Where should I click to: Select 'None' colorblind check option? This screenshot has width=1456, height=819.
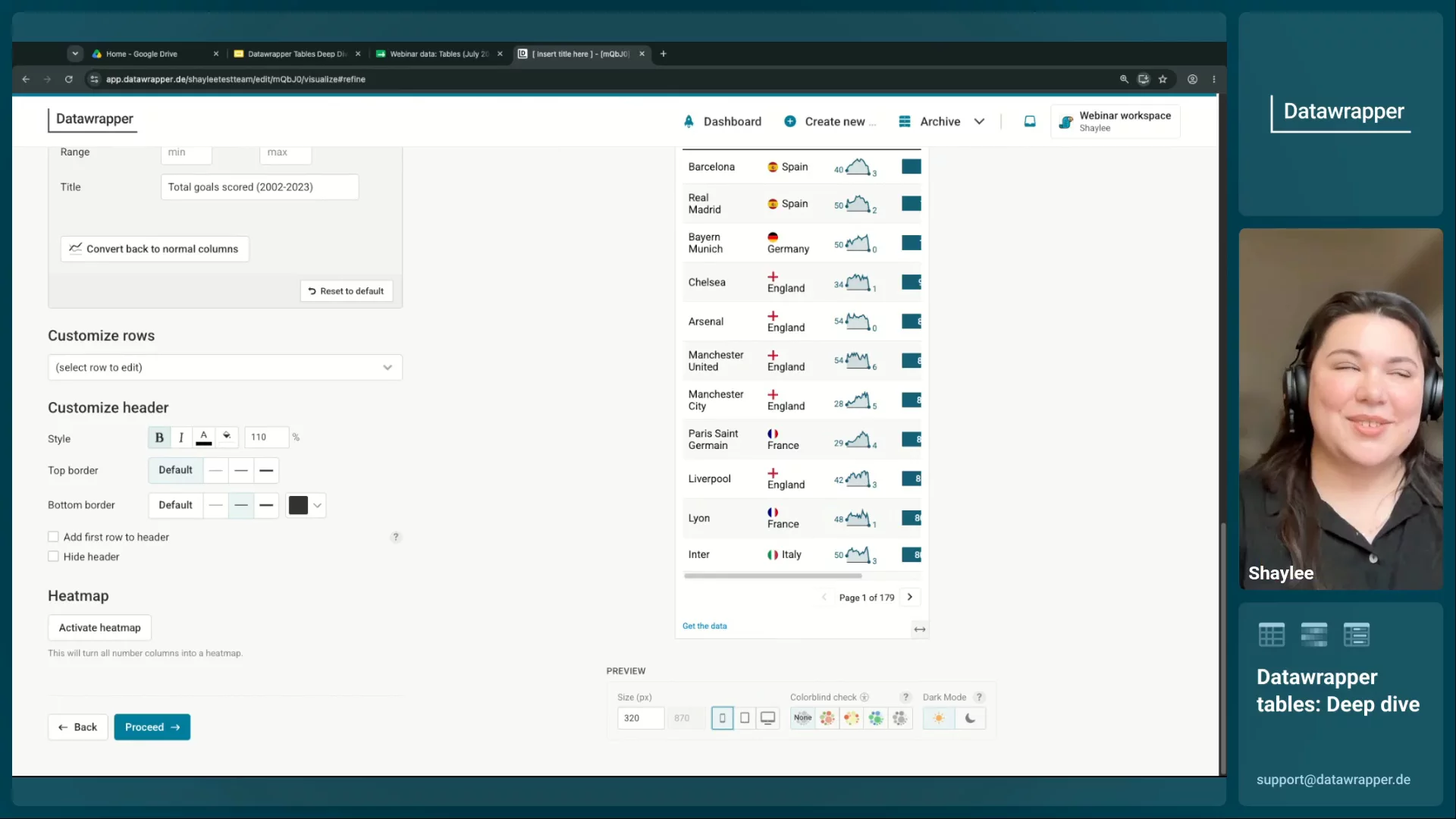coord(802,718)
